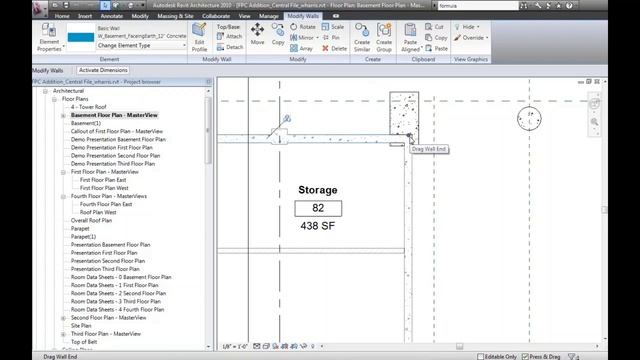640x360 pixels.
Task: Click the Create Similar tool
Action: pyautogui.click(x=362, y=37)
